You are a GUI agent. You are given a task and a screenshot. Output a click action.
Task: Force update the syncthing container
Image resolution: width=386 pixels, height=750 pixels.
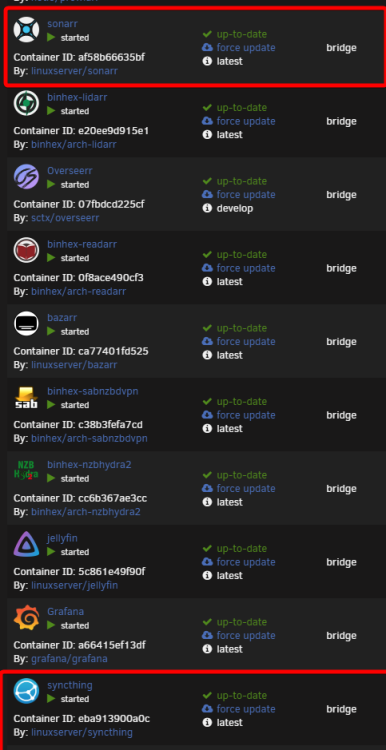tap(239, 709)
